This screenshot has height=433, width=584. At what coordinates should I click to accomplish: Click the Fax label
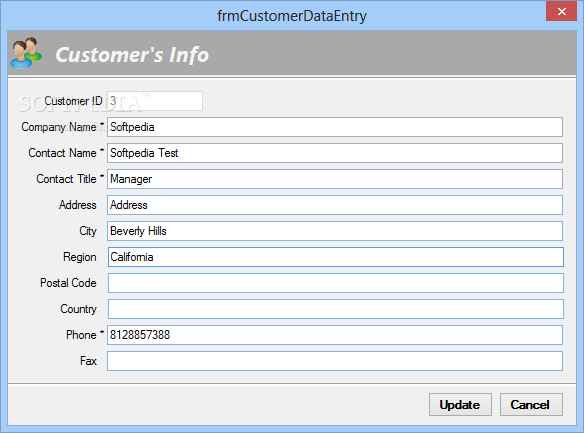click(x=88, y=361)
